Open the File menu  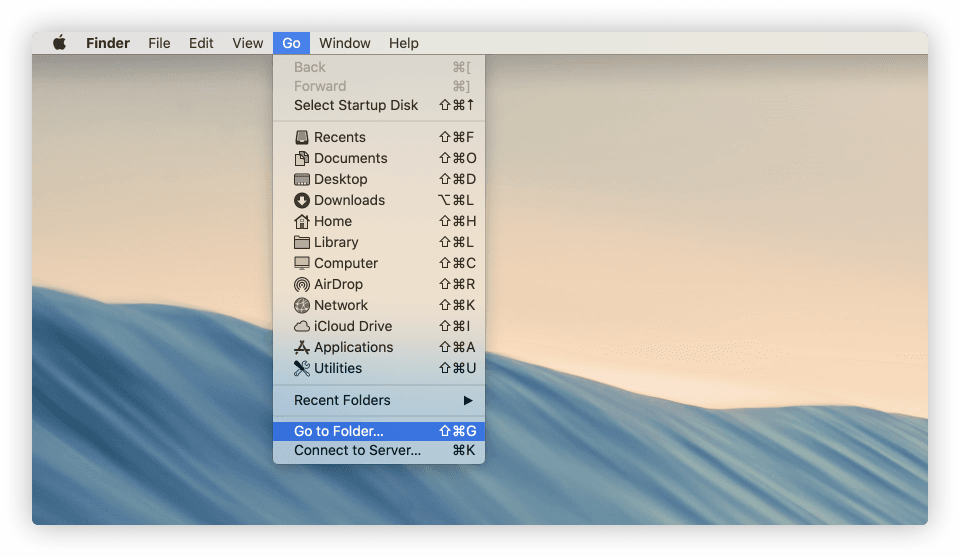tap(159, 43)
